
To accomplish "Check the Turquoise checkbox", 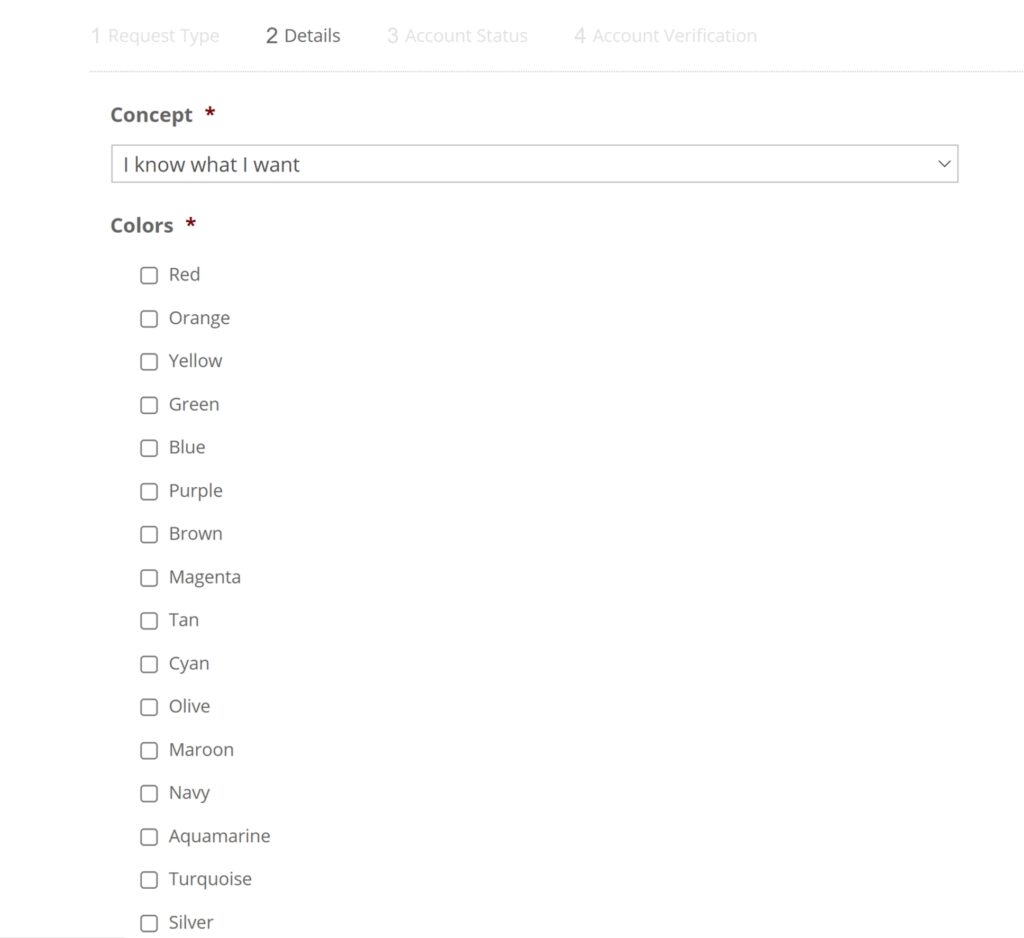I will click(149, 880).
